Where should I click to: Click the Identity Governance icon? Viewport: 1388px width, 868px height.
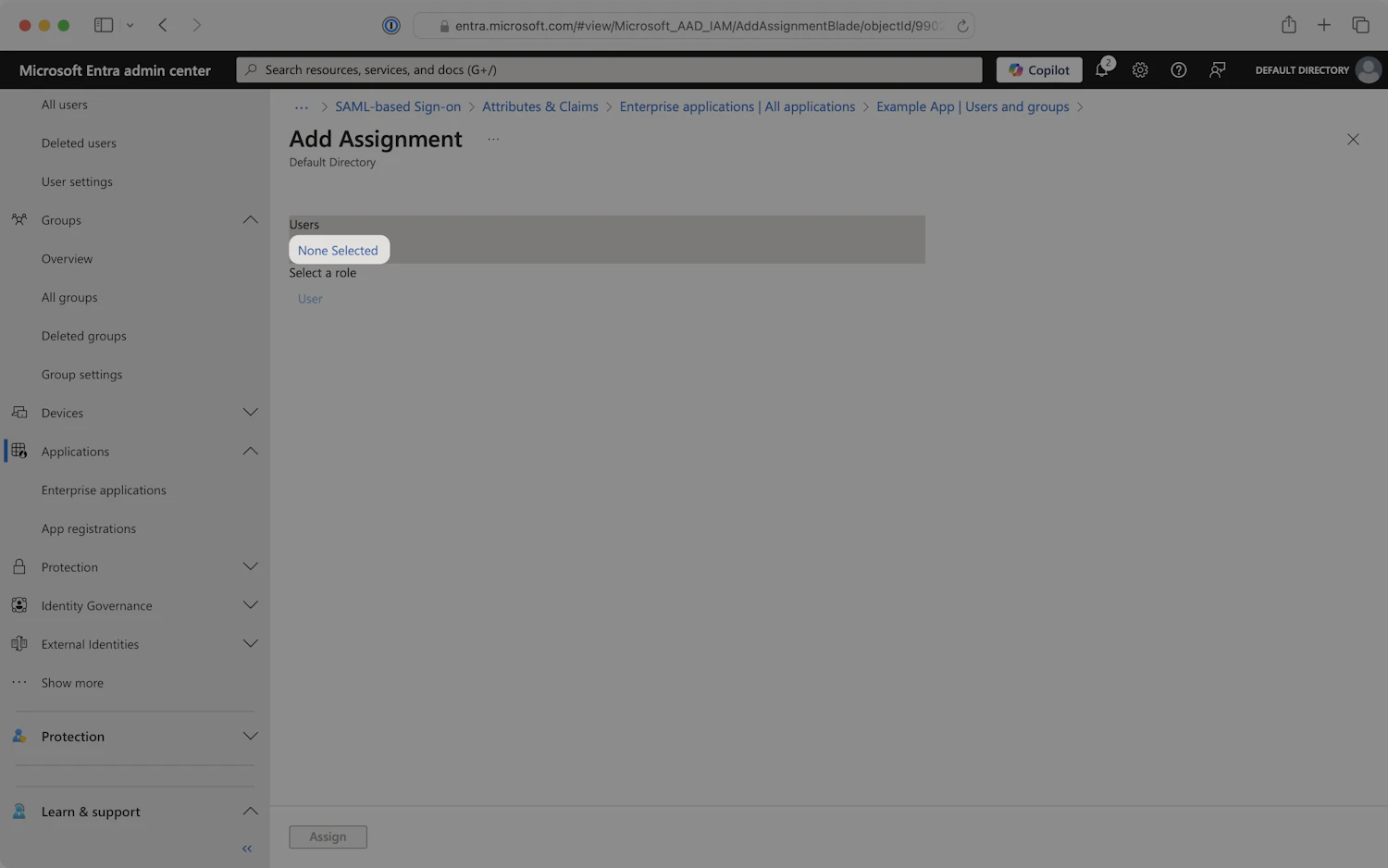pos(19,604)
